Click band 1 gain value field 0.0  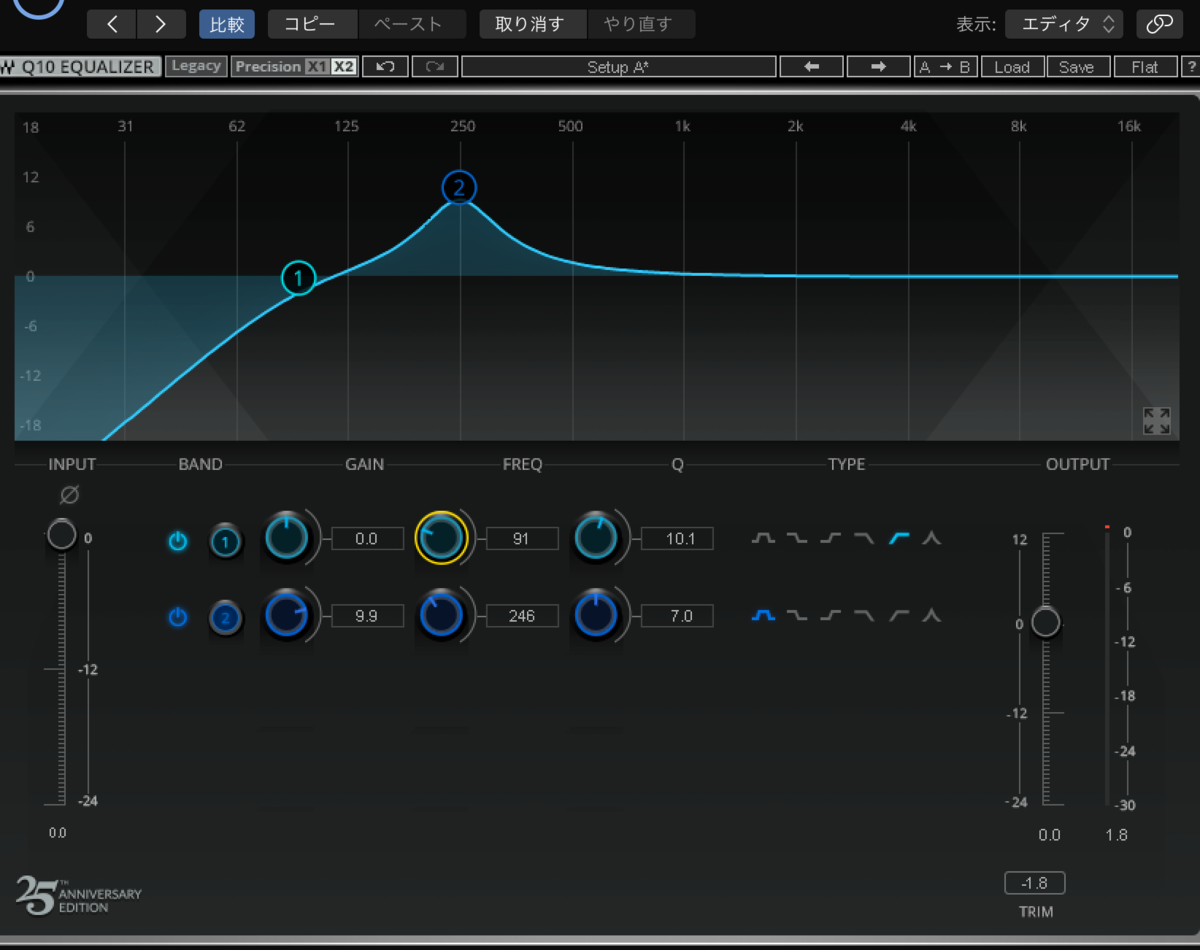(x=367, y=539)
